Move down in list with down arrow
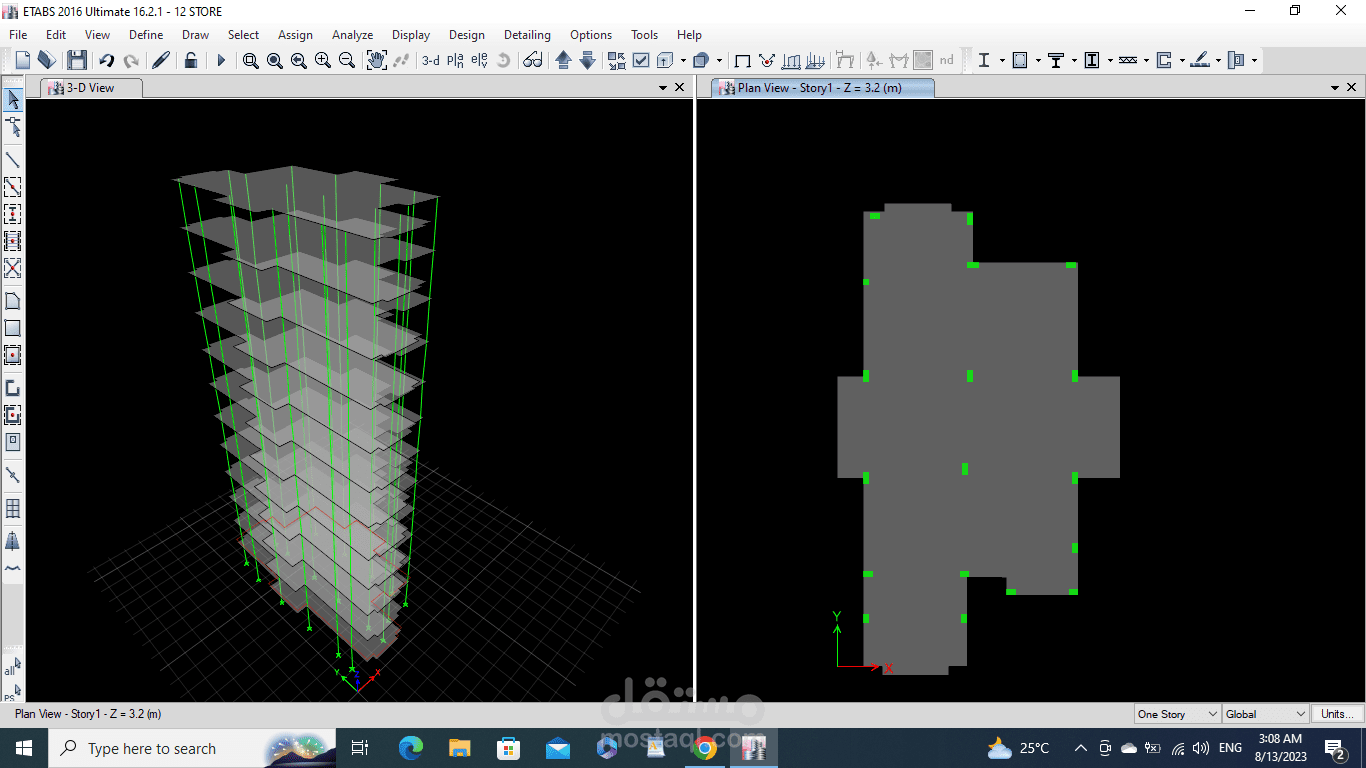The width and height of the screenshot is (1366, 768). [587, 60]
